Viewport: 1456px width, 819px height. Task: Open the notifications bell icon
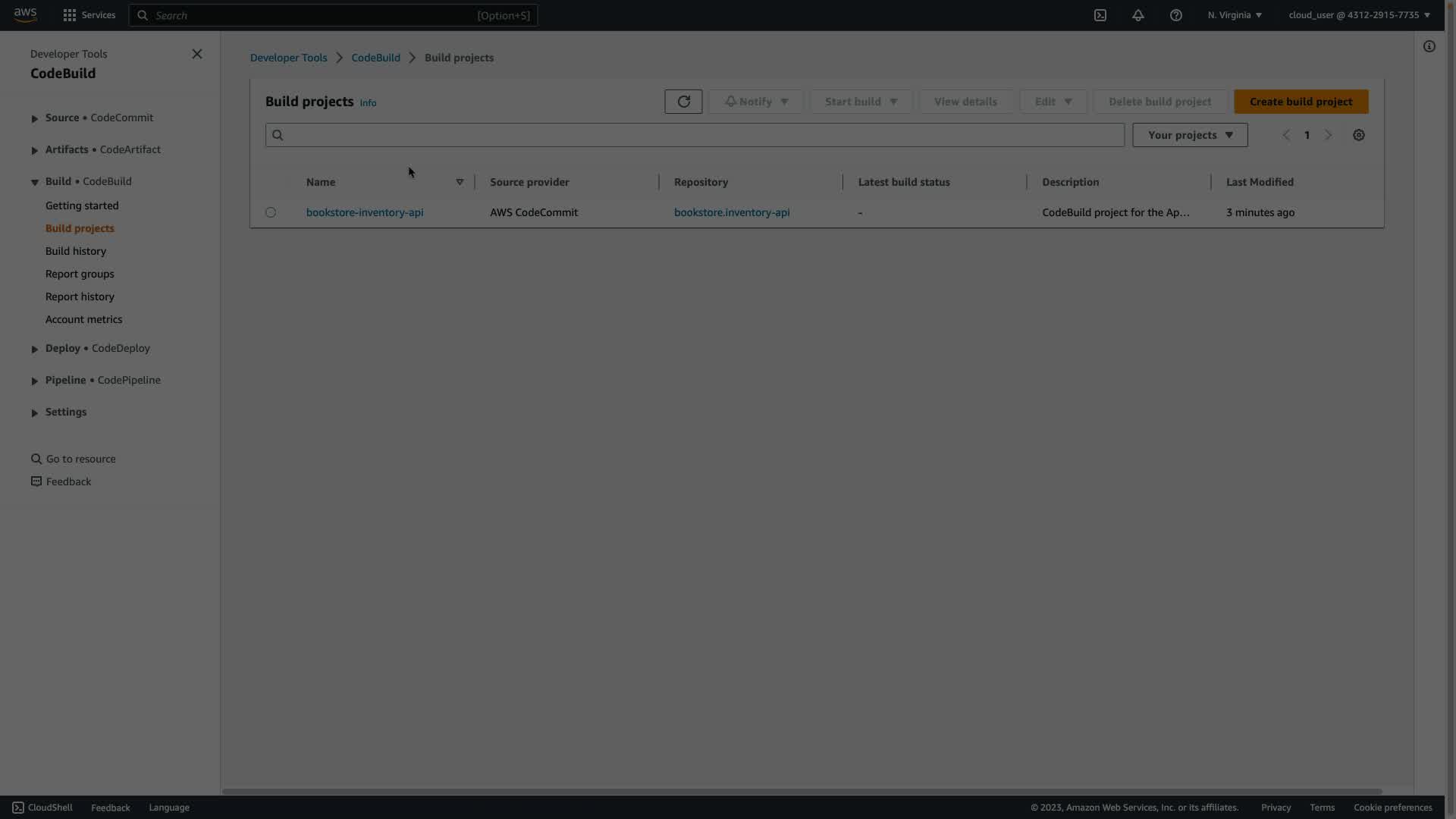coord(1137,15)
